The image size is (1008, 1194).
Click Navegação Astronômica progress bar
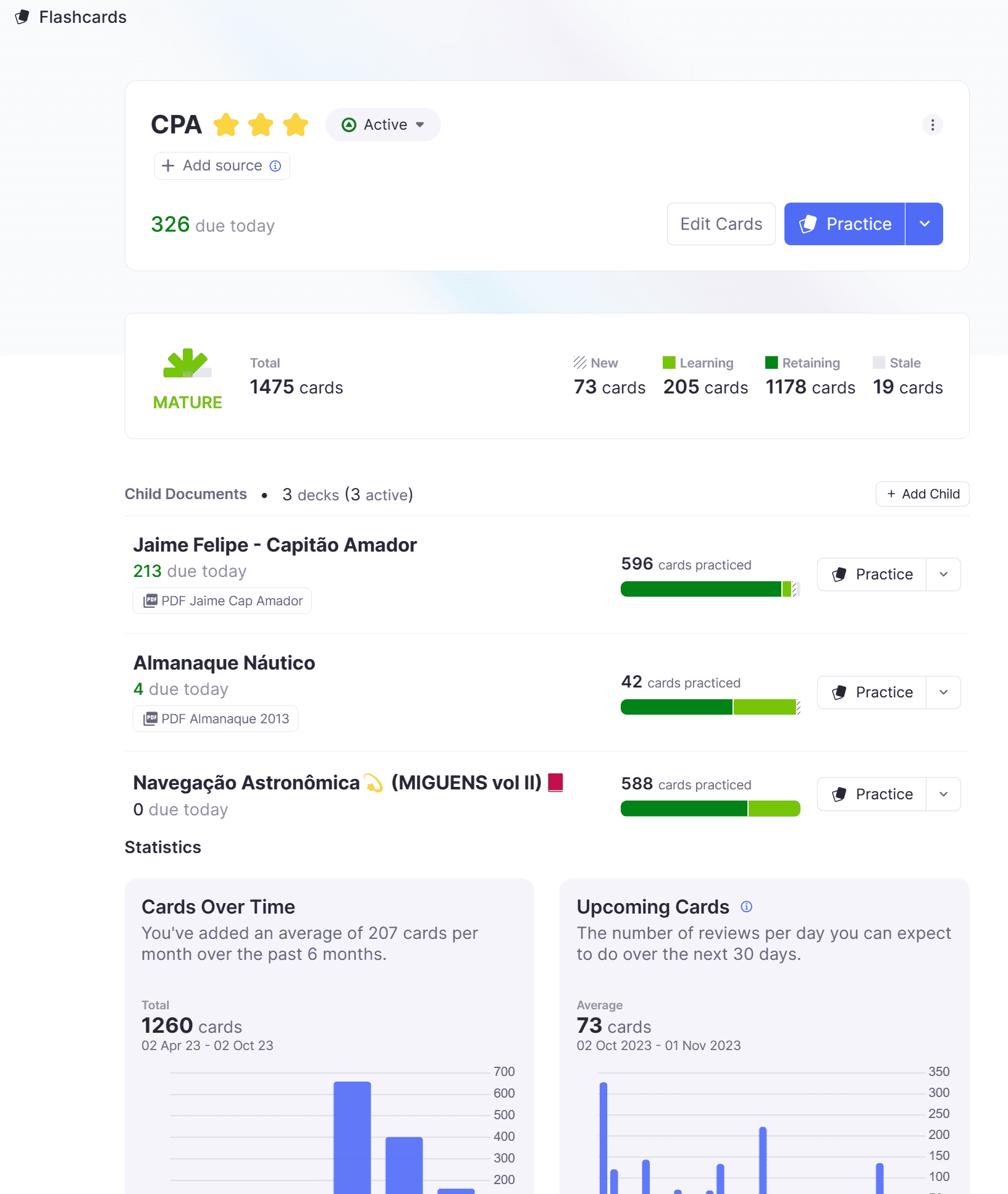tap(710, 809)
